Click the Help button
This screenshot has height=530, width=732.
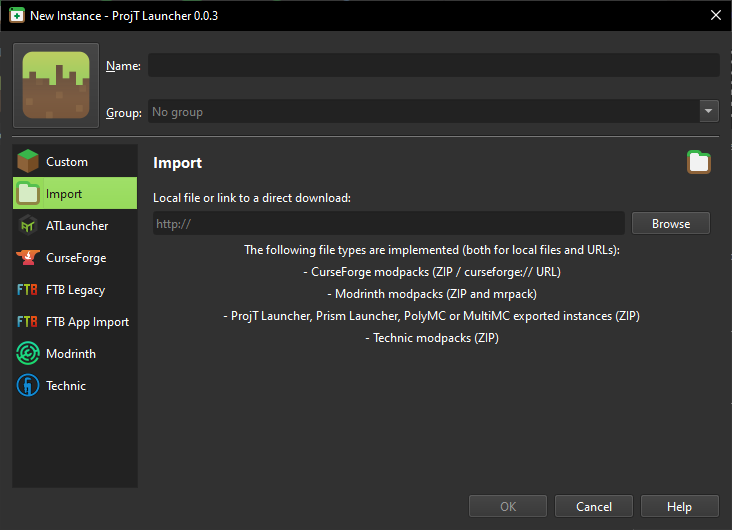pyautogui.click(x=679, y=507)
